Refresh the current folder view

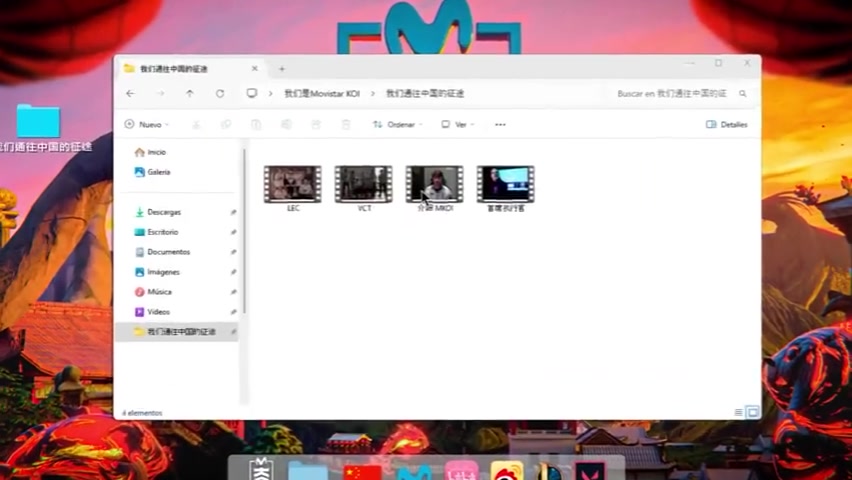click(220, 93)
